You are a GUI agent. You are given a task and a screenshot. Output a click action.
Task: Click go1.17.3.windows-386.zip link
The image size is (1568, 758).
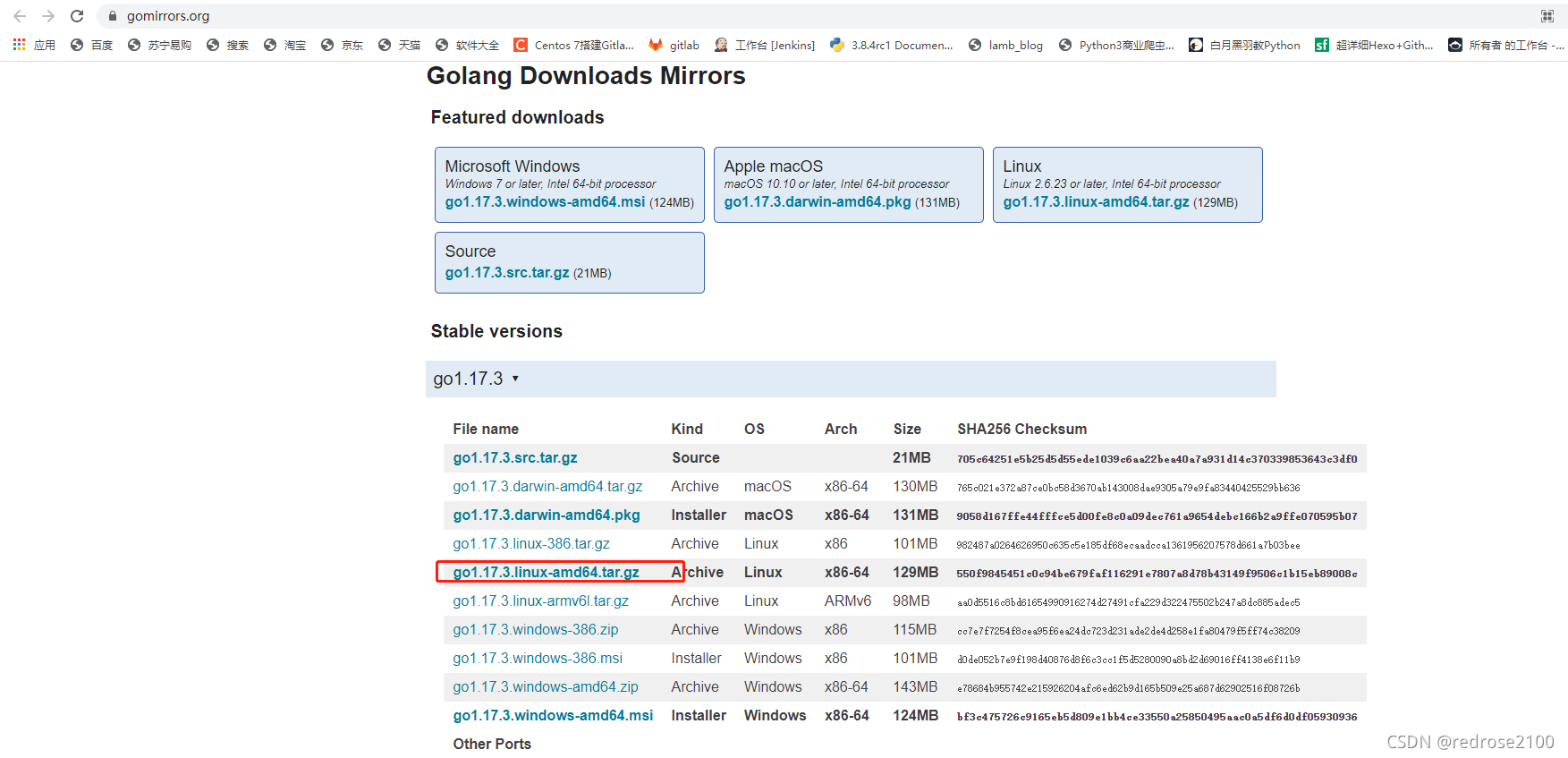tap(536, 629)
